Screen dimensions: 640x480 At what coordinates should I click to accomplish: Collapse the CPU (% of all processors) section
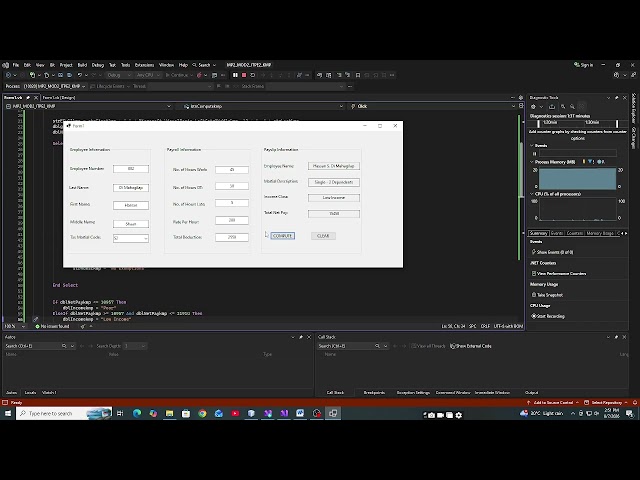pos(532,194)
